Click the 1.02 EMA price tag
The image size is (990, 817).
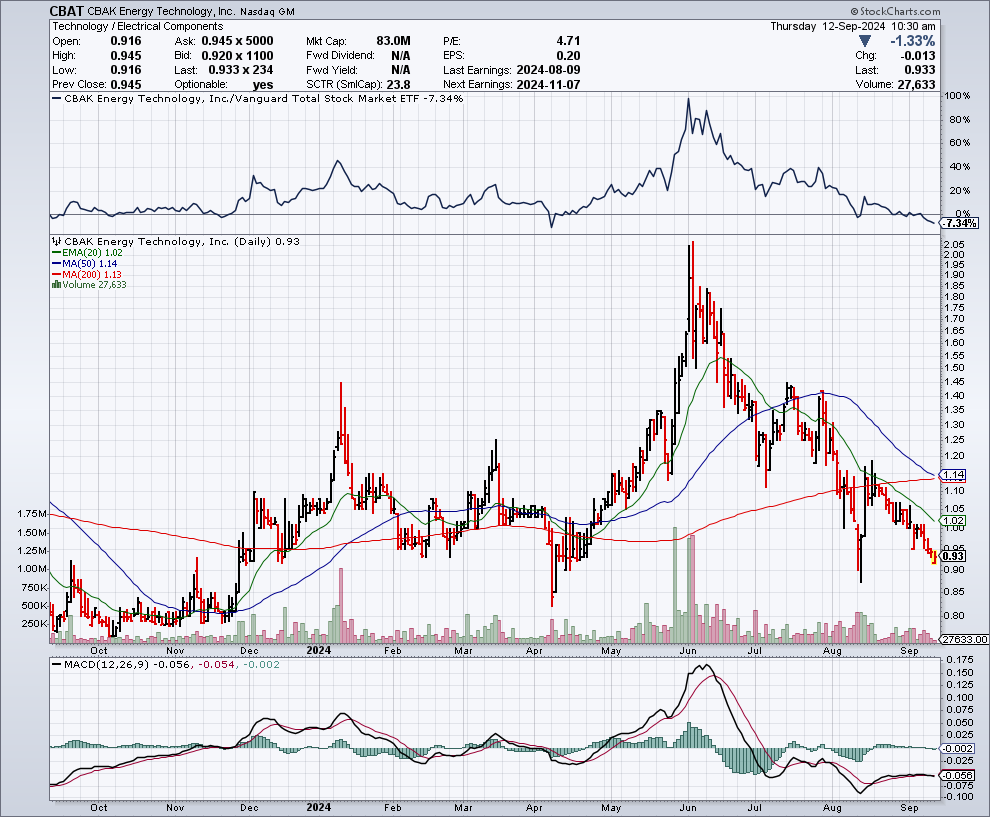point(953,521)
